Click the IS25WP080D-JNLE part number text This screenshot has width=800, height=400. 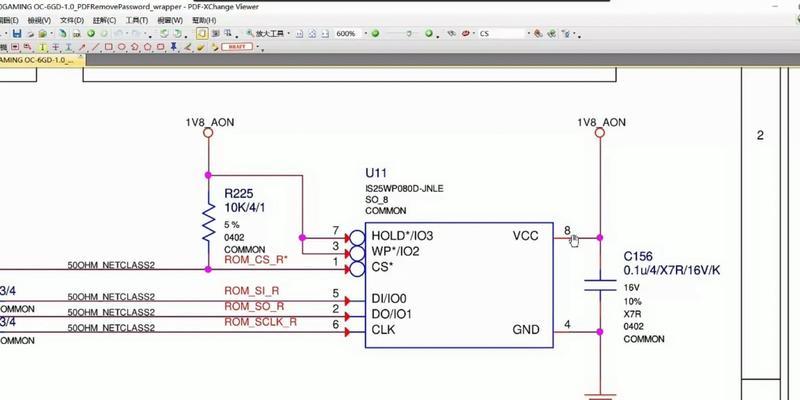[404, 189]
